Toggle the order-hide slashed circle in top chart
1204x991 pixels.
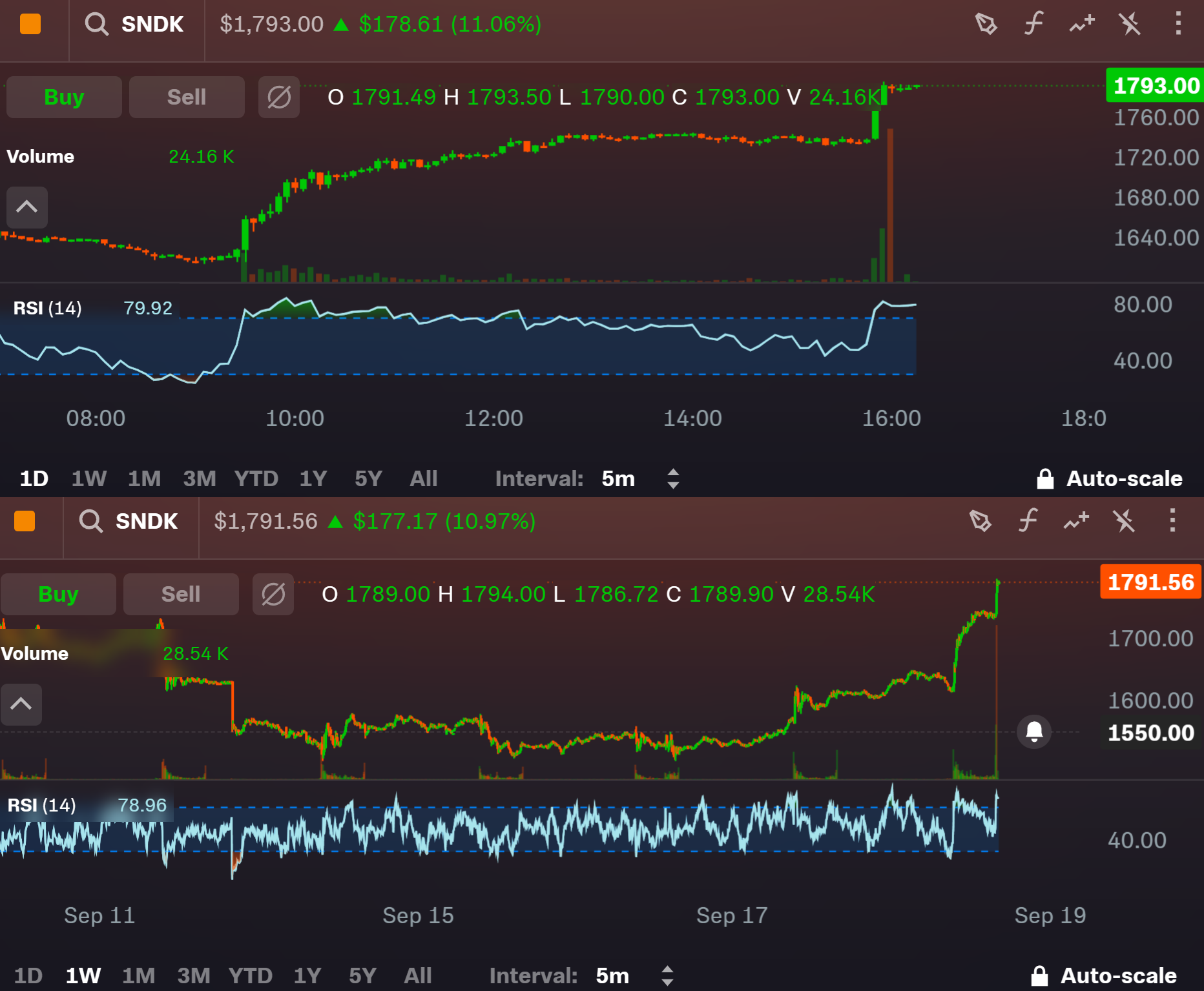(x=279, y=97)
